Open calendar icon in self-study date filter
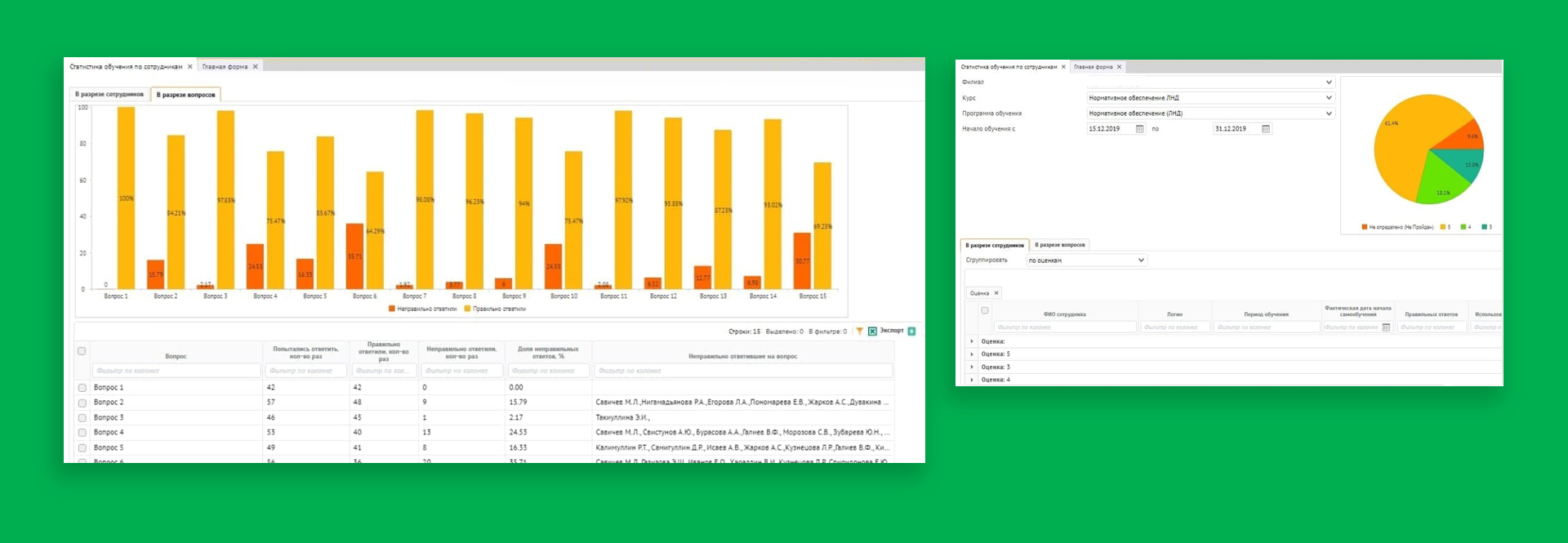This screenshot has height=543, width=1568. click(1386, 327)
